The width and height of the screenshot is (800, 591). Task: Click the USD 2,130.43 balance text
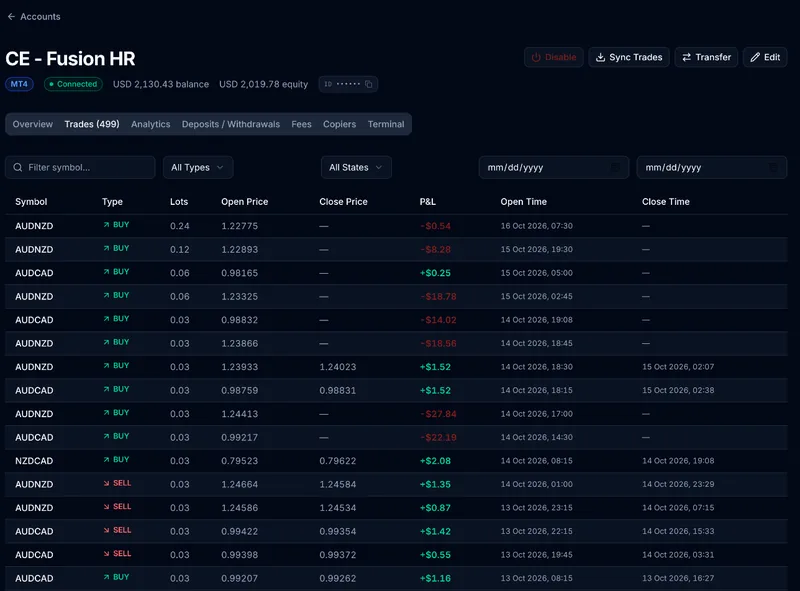point(161,84)
